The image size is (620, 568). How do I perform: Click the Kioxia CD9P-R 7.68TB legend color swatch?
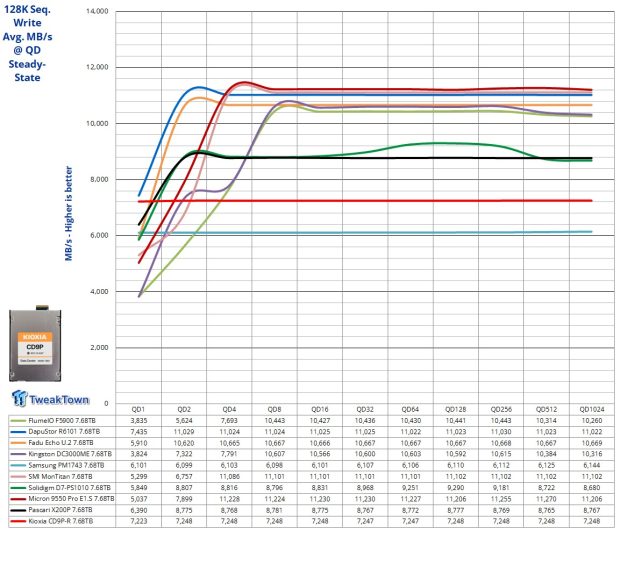[x=18, y=521]
